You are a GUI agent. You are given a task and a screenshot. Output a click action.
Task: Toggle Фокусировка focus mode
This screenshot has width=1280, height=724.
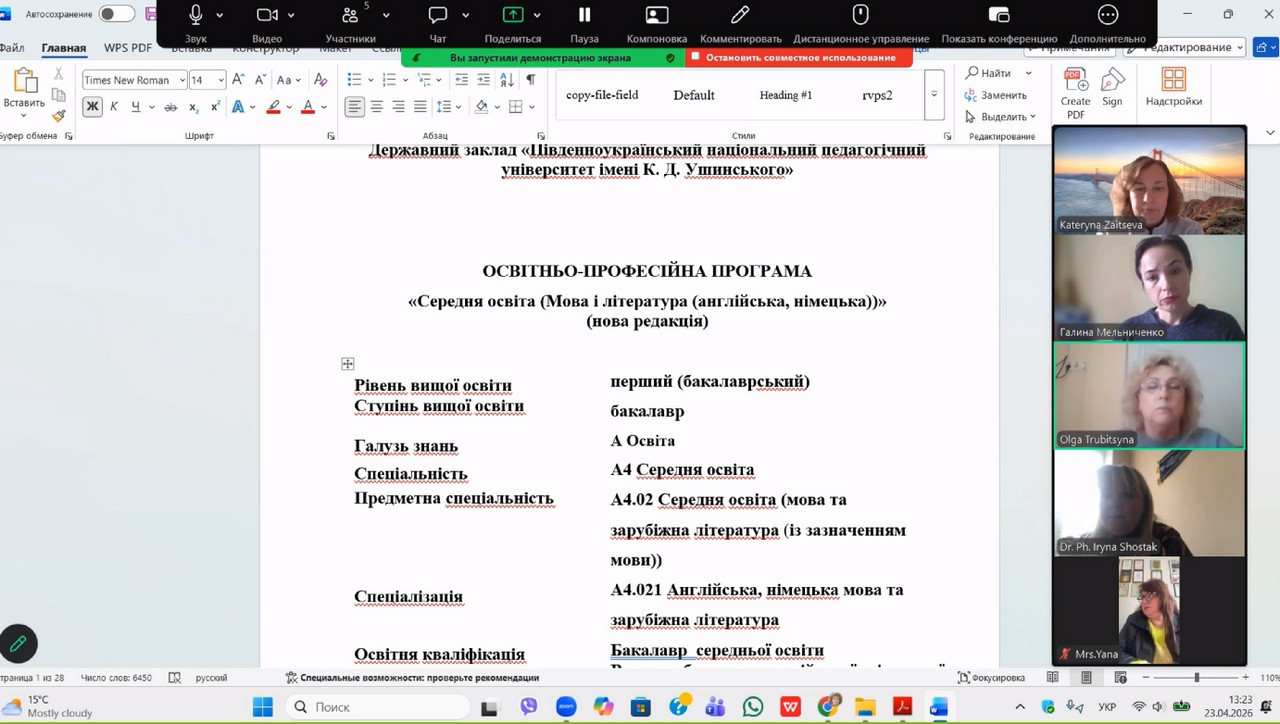pyautogui.click(x=991, y=678)
